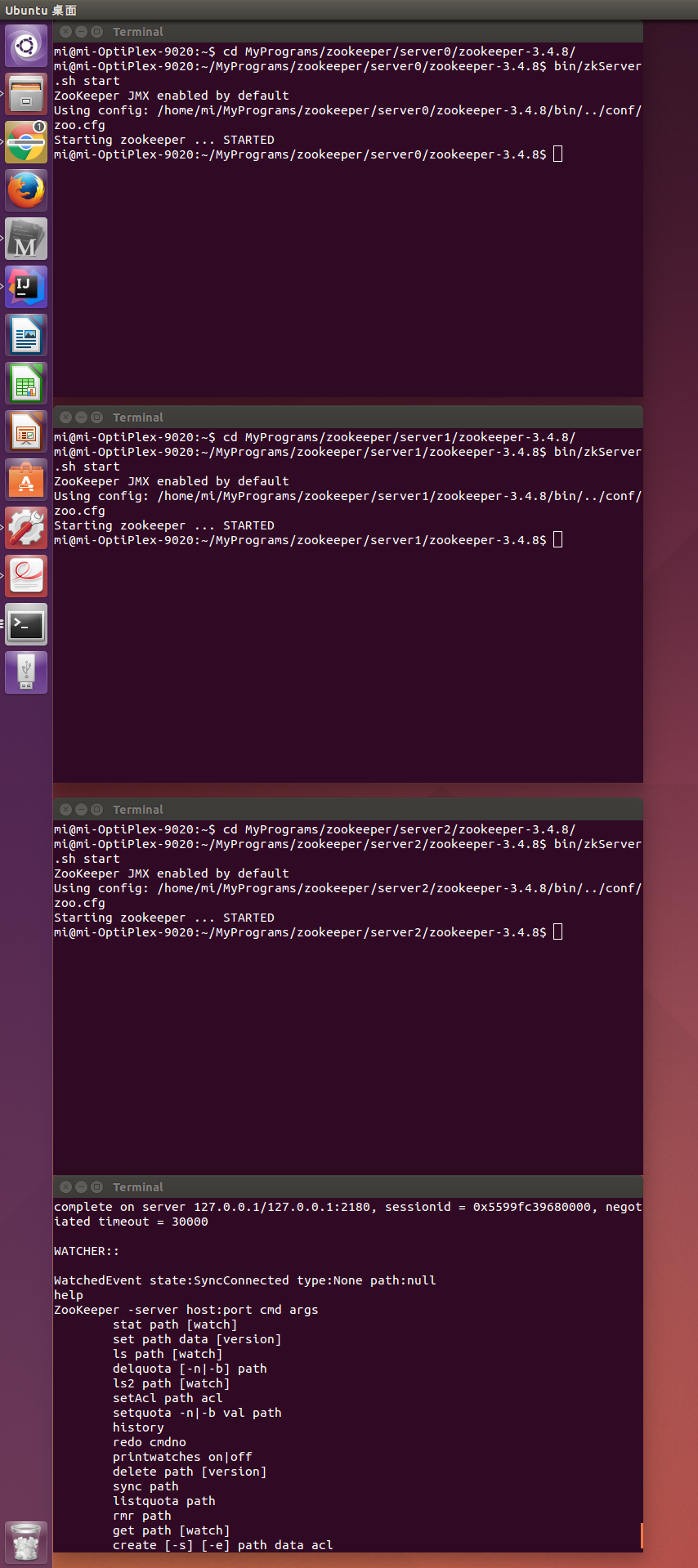Click the title bar of the help Terminal
This screenshot has height=1568, width=698.
pos(348,1187)
